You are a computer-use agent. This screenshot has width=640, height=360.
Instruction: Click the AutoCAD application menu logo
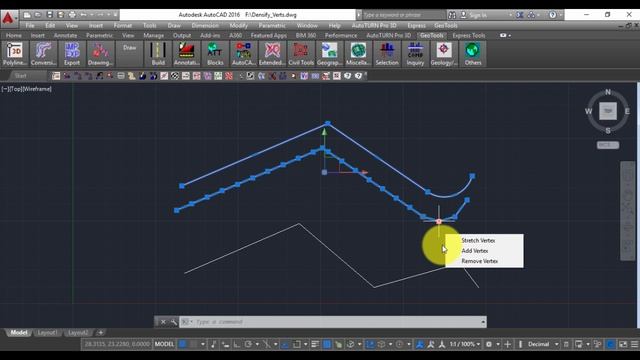coord(8,18)
